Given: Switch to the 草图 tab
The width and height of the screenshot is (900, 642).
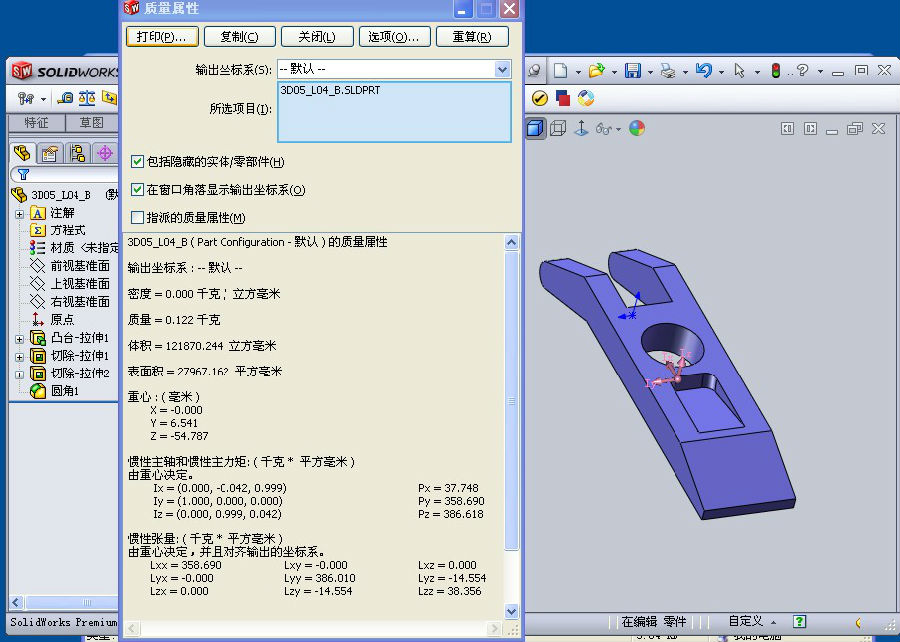Looking at the screenshot, I should click(91, 123).
